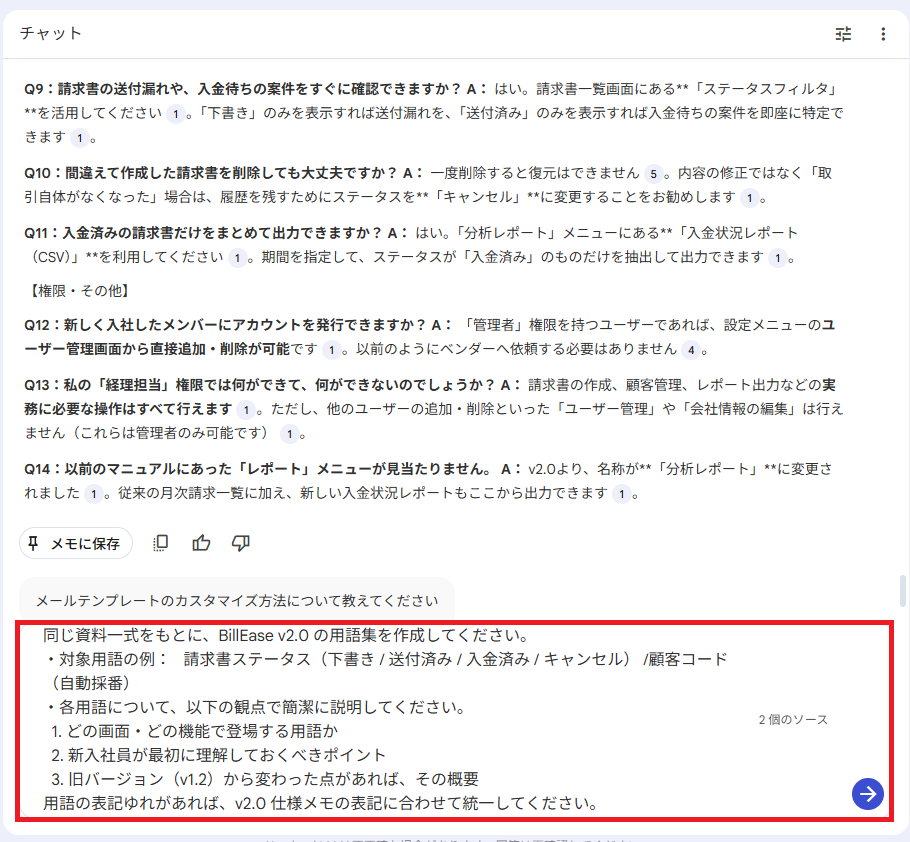
Task: Click the 「入金状況レポート（CSV）」 text in Q11
Action: point(411,245)
